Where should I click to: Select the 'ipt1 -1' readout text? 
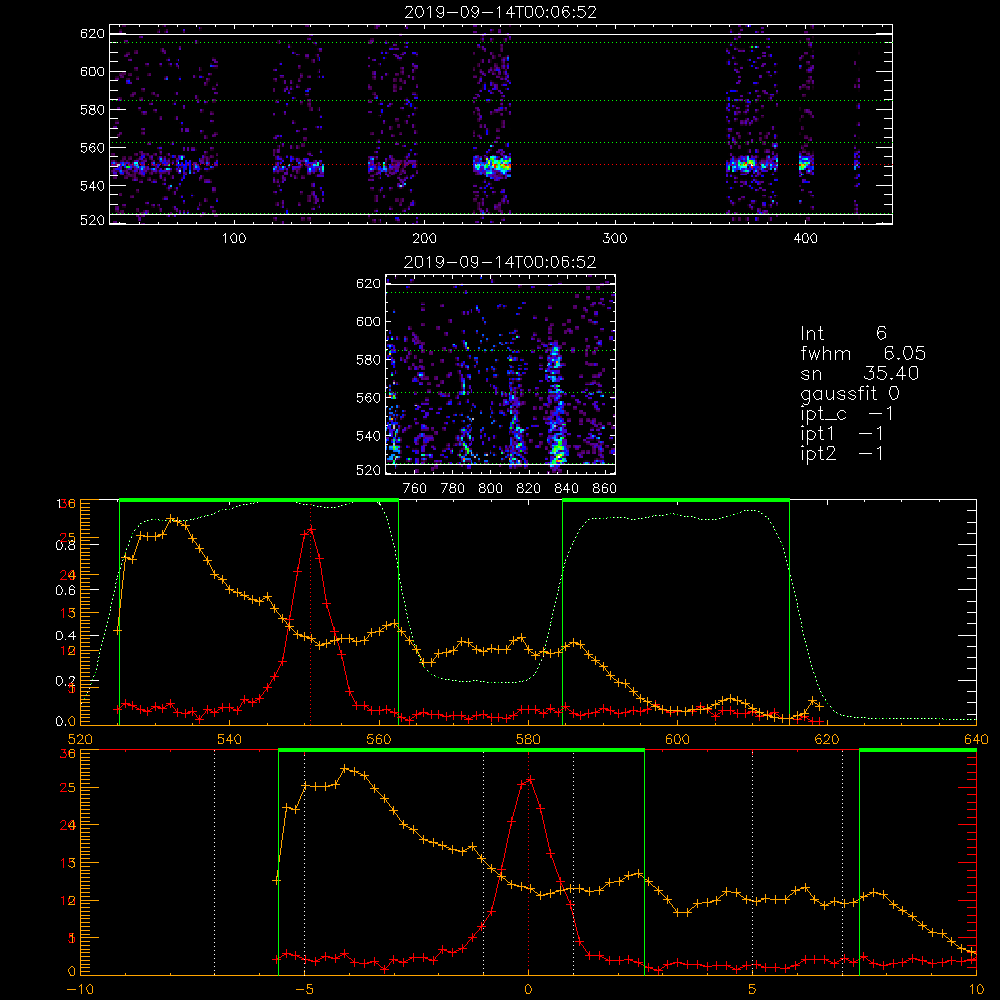click(842, 434)
